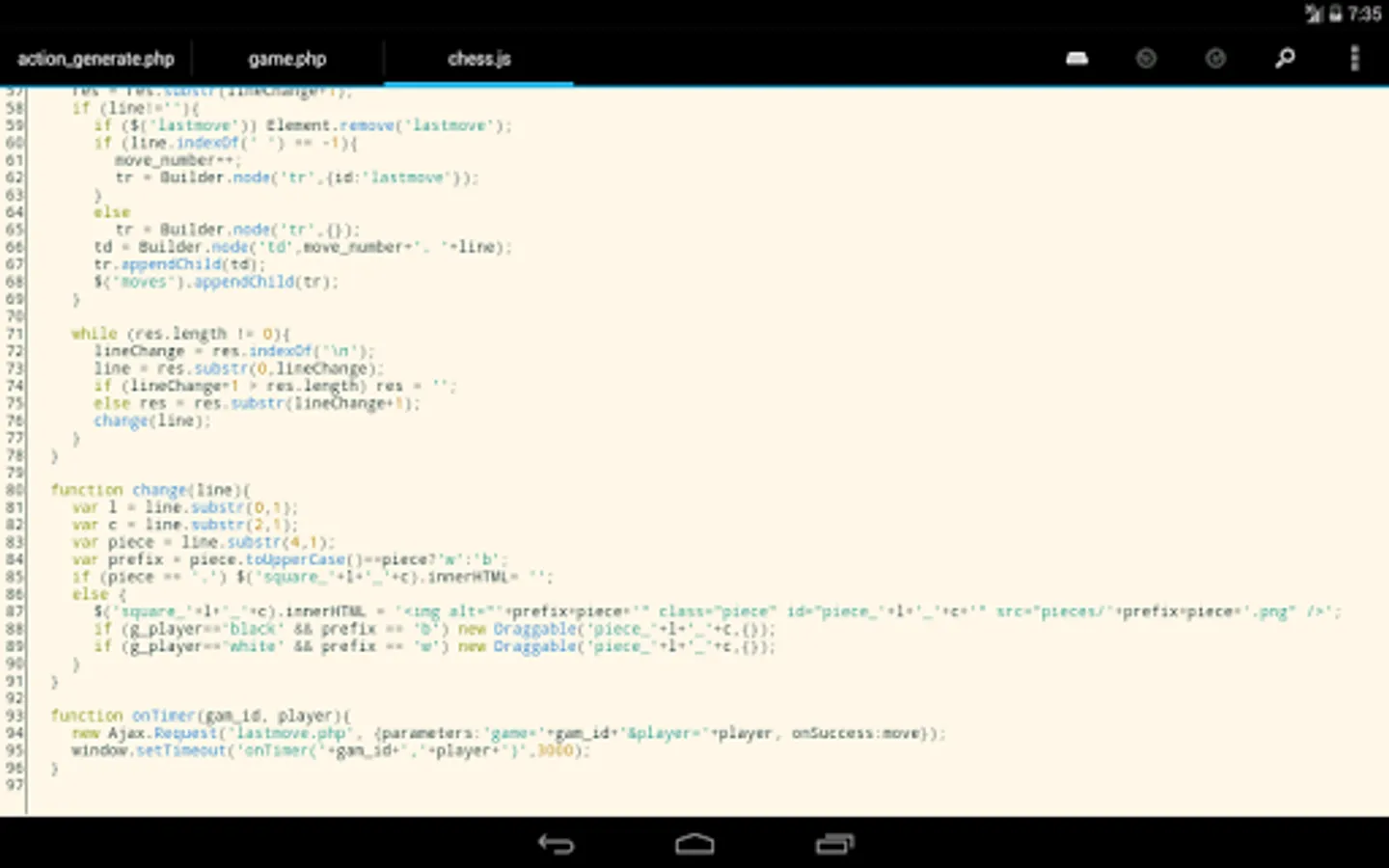
Task: Open the recent apps navigation button
Action: 834,844
